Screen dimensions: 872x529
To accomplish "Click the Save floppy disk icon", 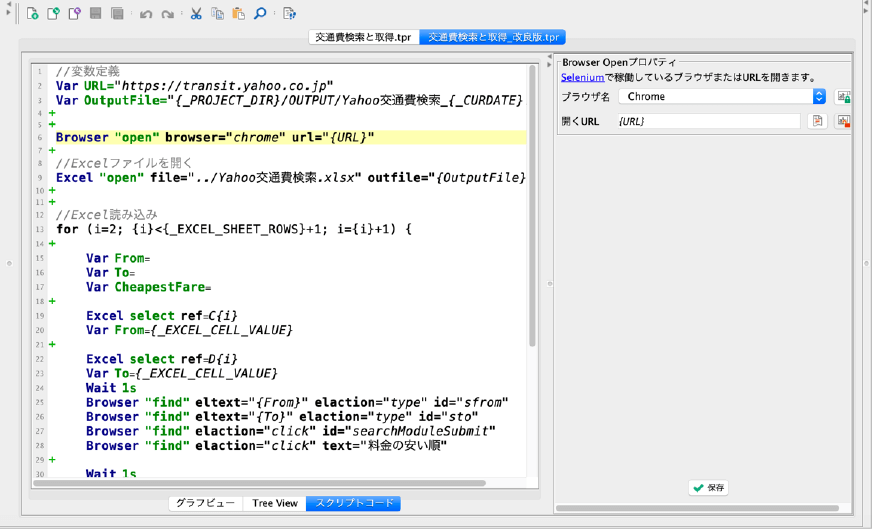I will point(96,13).
